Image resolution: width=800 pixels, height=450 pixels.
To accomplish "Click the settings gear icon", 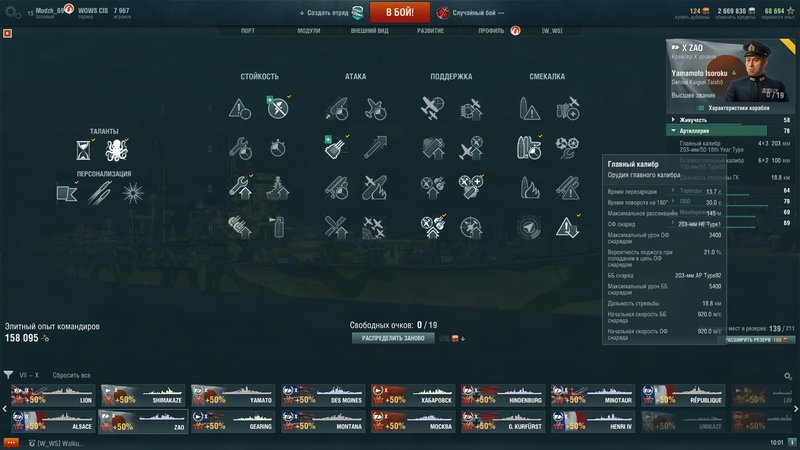I will (x=12, y=12).
